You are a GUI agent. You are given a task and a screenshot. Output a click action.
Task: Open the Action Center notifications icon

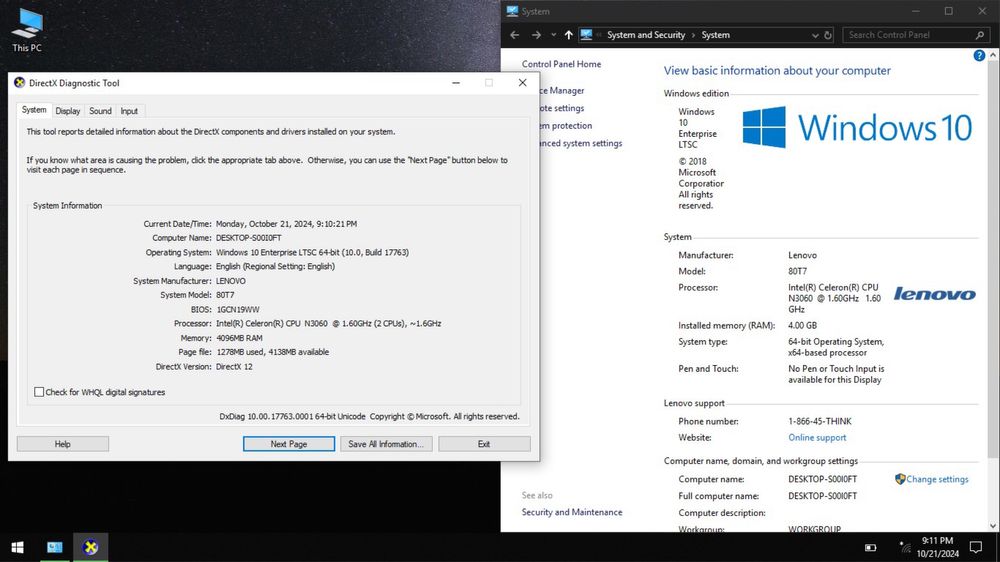[976, 547]
